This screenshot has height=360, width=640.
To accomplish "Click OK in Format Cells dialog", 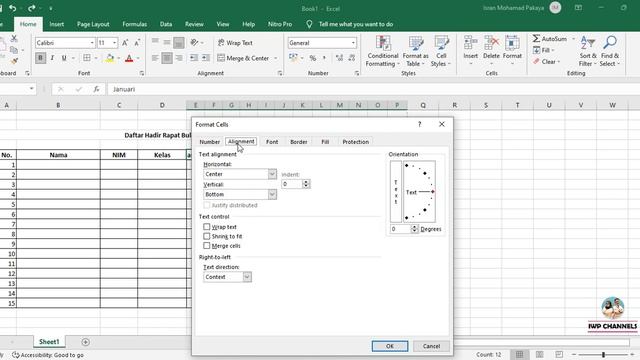I will (390, 346).
